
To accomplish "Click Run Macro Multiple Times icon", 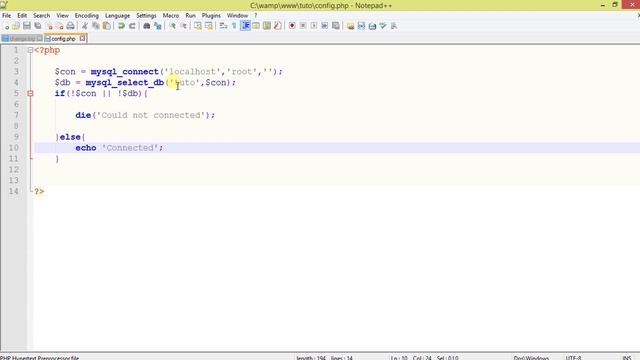I will point(325,26).
